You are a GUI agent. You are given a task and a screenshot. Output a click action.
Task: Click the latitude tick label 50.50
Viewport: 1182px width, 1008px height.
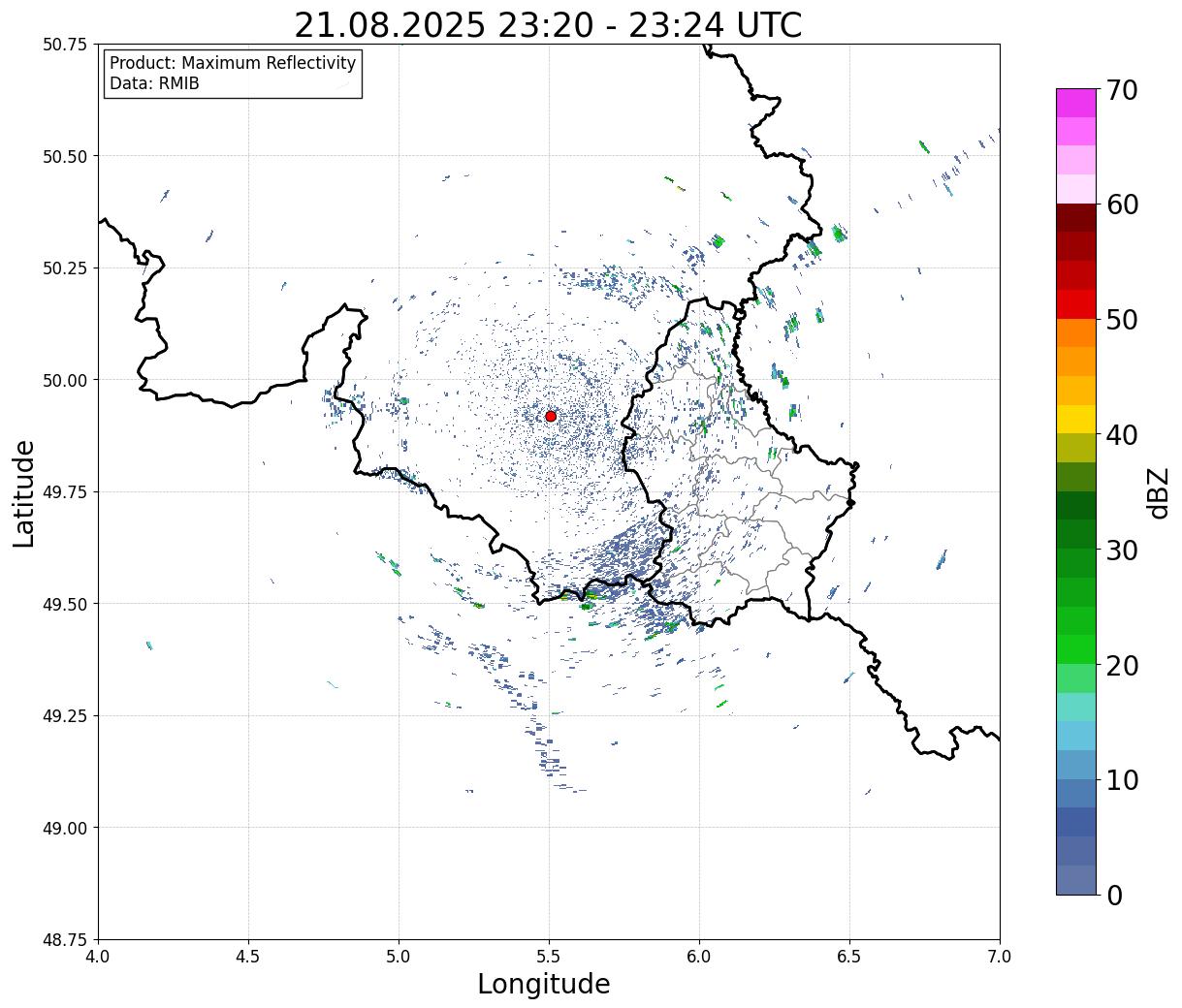click(64, 156)
